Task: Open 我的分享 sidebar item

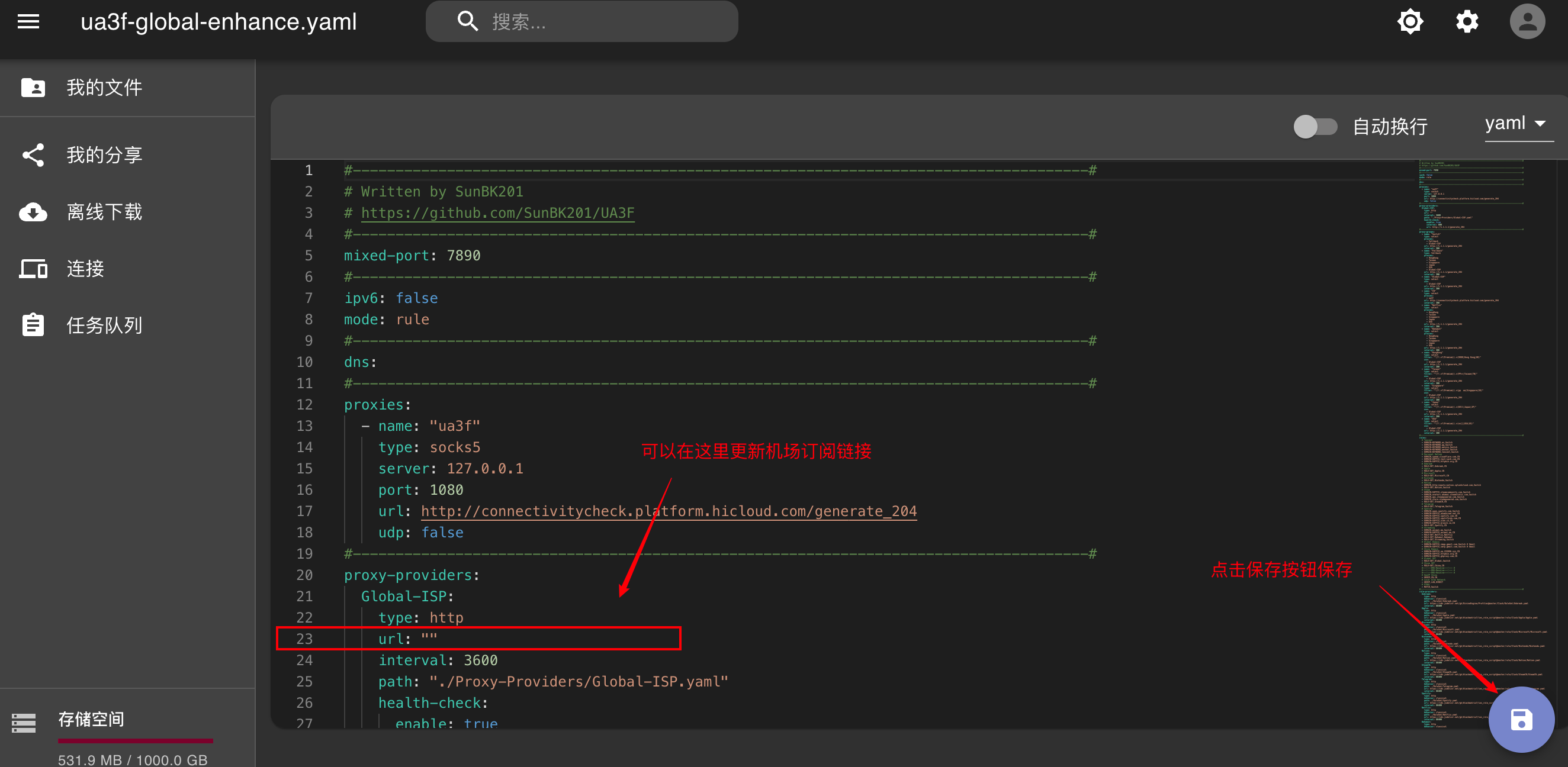Action: [104, 155]
